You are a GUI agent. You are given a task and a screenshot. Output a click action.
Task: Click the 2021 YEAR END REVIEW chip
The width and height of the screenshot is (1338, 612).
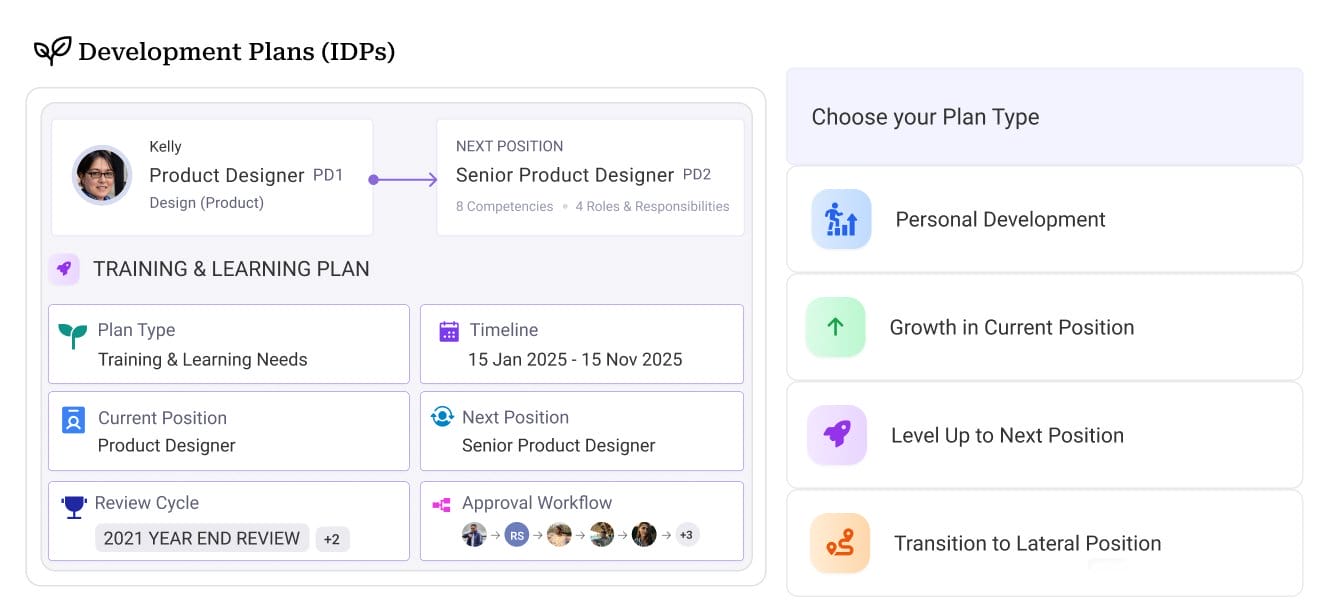click(201, 538)
